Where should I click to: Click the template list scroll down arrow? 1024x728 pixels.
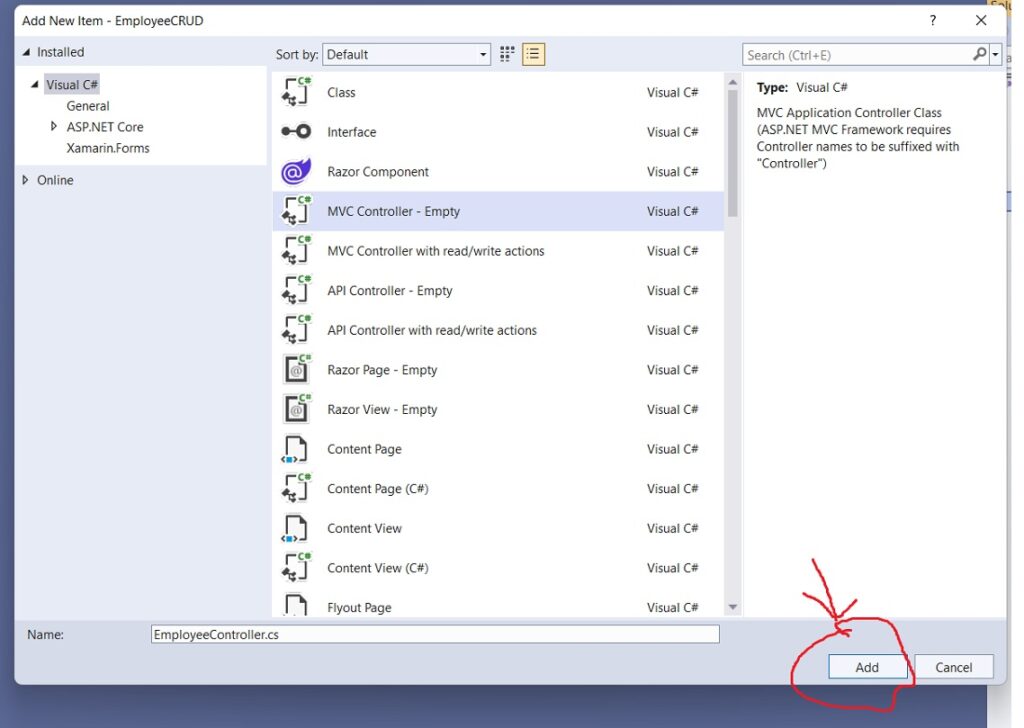point(733,607)
